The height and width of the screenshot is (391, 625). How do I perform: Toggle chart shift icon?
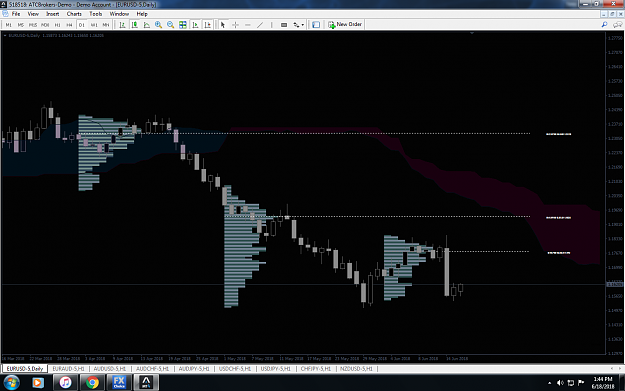[208, 25]
